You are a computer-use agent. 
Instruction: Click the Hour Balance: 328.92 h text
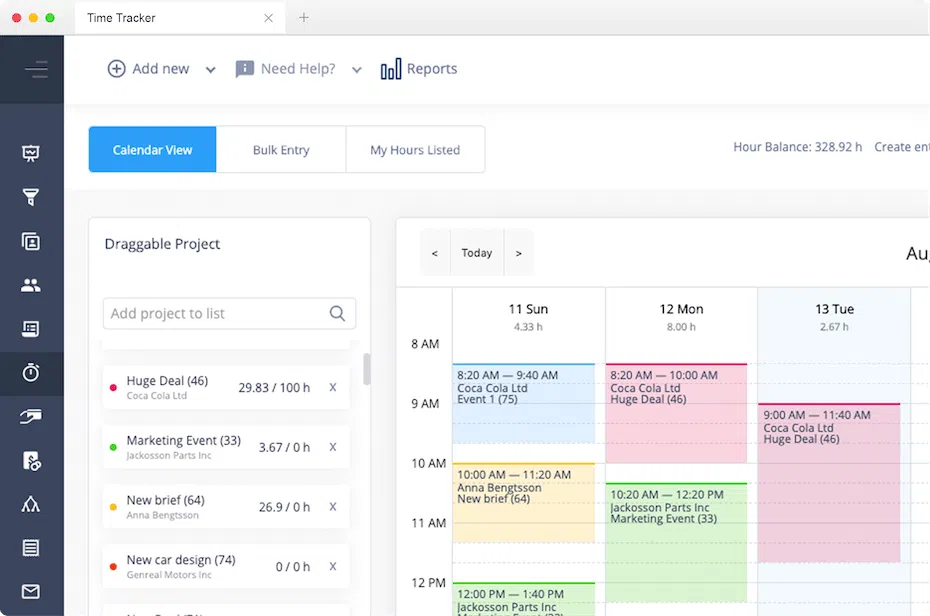pos(797,147)
